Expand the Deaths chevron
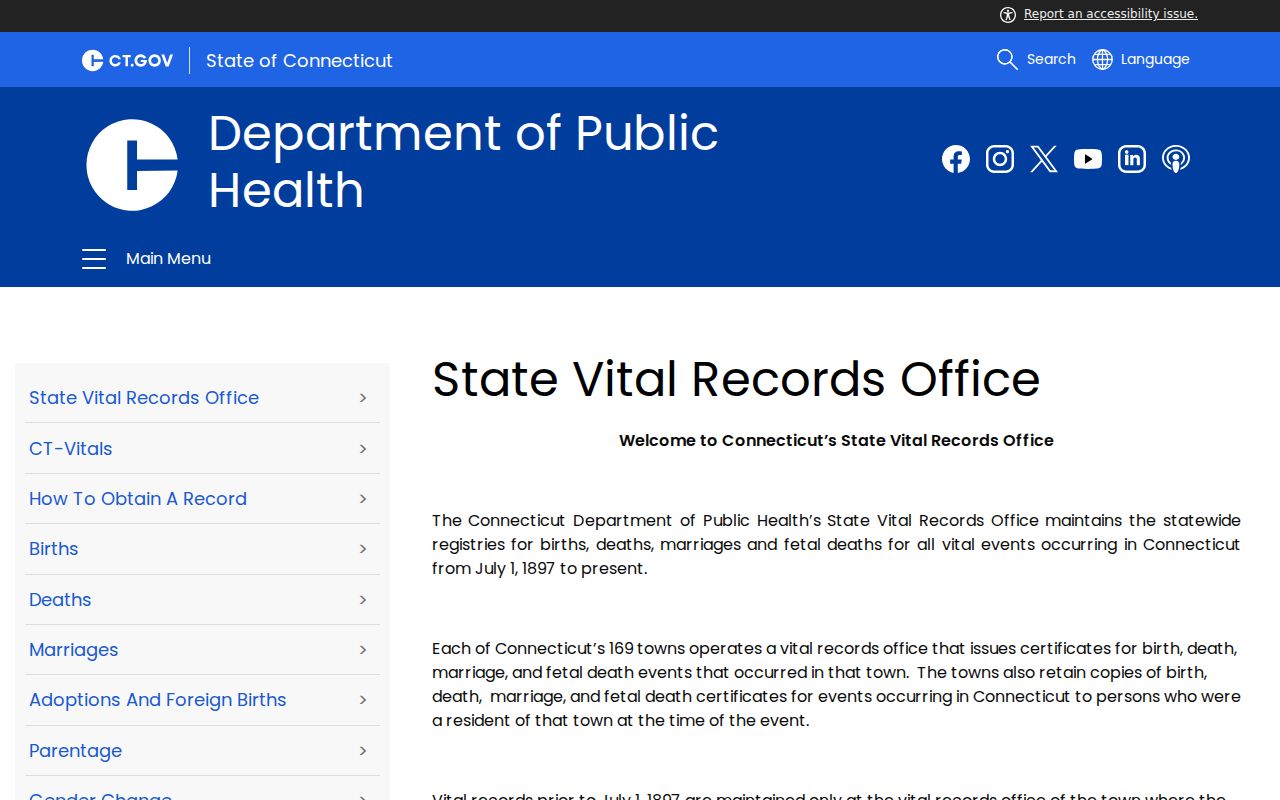Viewport: 1280px width, 800px height. pyautogui.click(x=363, y=599)
